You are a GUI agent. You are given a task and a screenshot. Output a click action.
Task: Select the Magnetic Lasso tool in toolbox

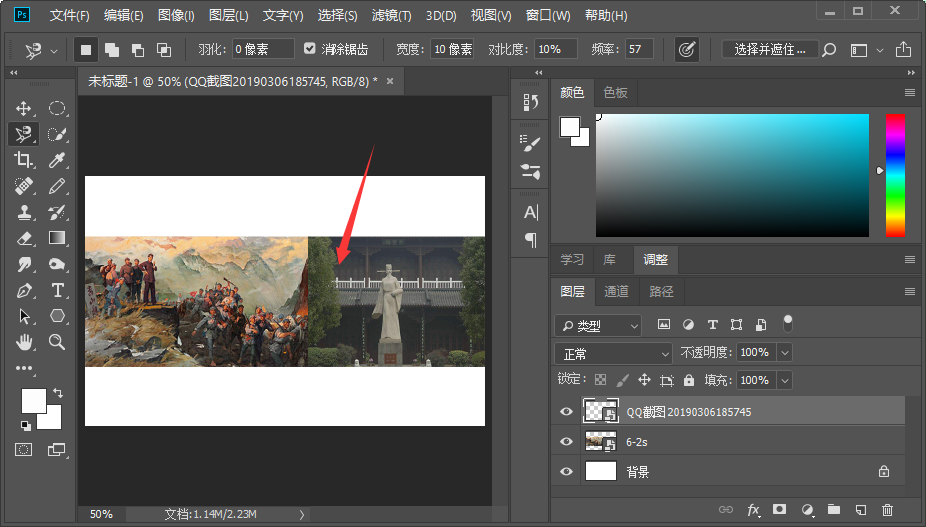pos(24,134)
